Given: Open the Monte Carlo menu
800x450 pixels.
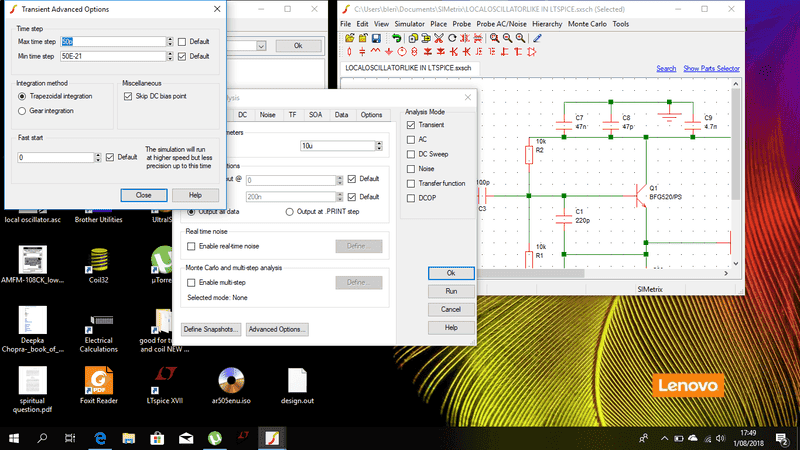Looking at the screenshot, I should click(587, 24).
